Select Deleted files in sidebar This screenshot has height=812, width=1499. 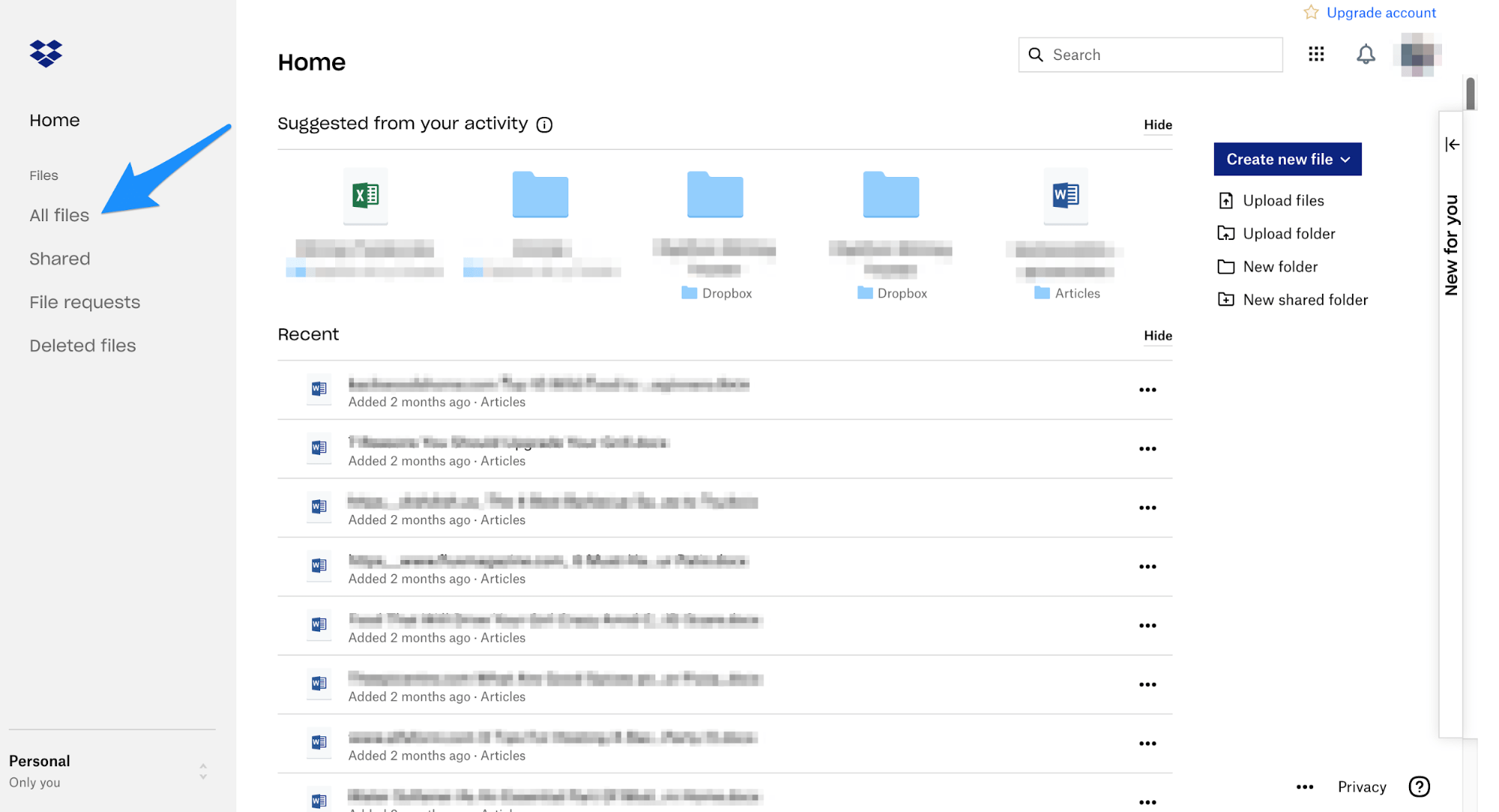point(82,345)
